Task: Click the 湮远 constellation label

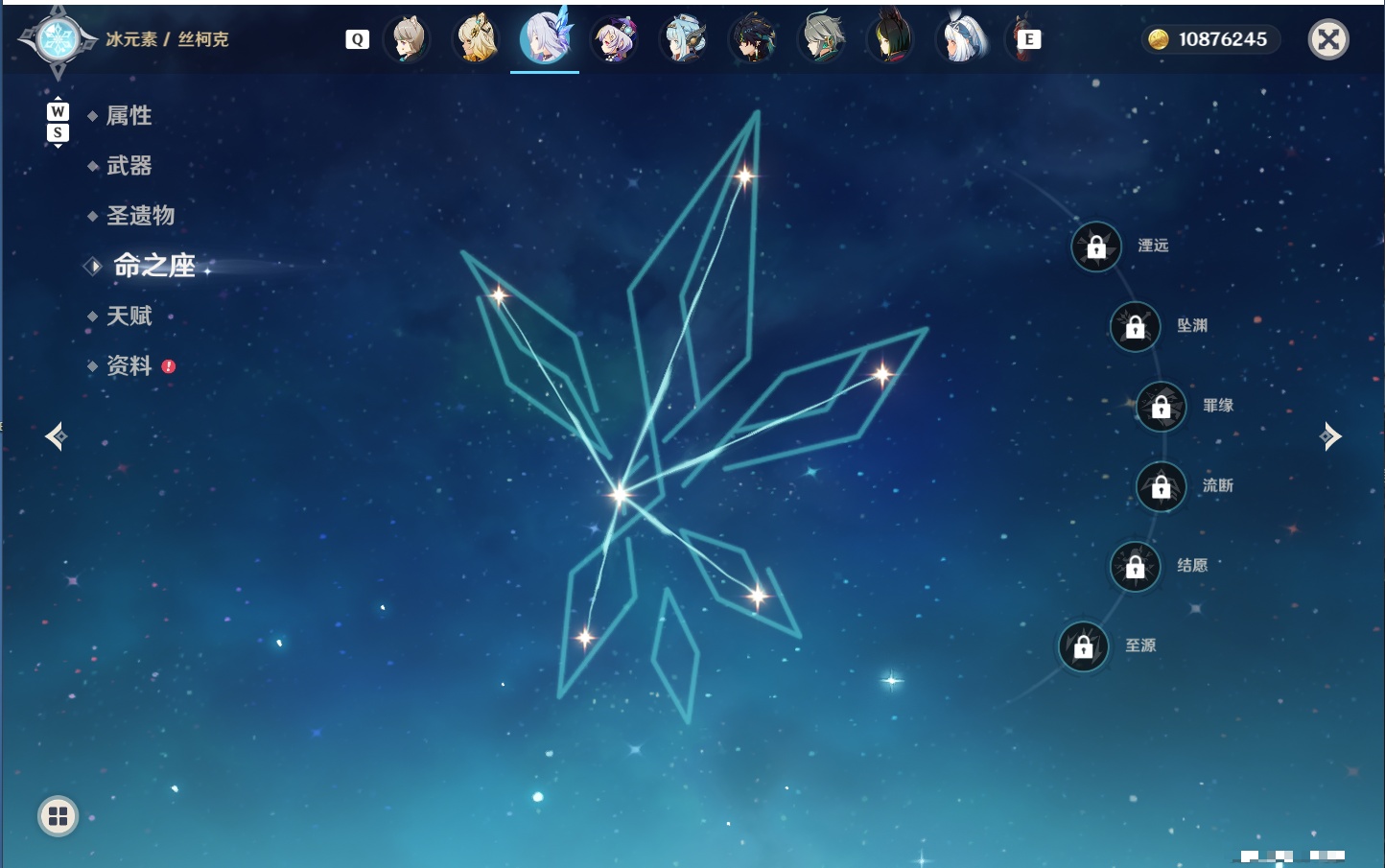Action: click(x=1153, y=246)
